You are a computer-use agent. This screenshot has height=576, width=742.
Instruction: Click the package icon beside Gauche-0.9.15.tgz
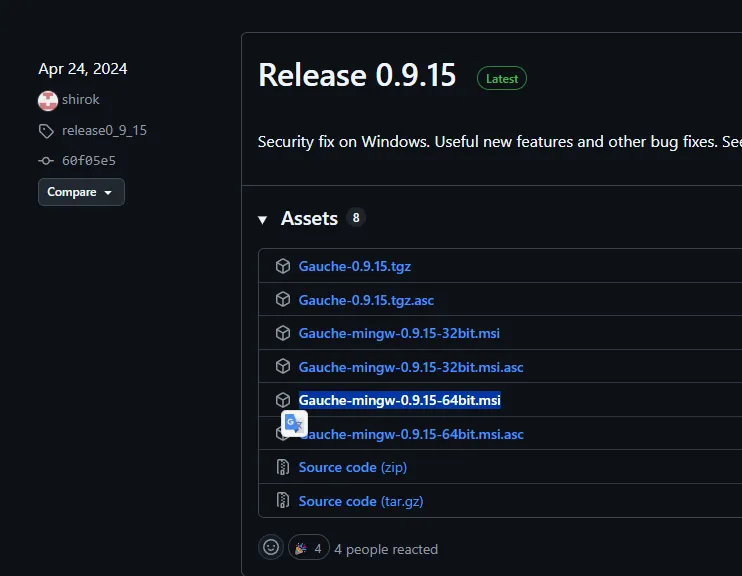tap(283, 267)
